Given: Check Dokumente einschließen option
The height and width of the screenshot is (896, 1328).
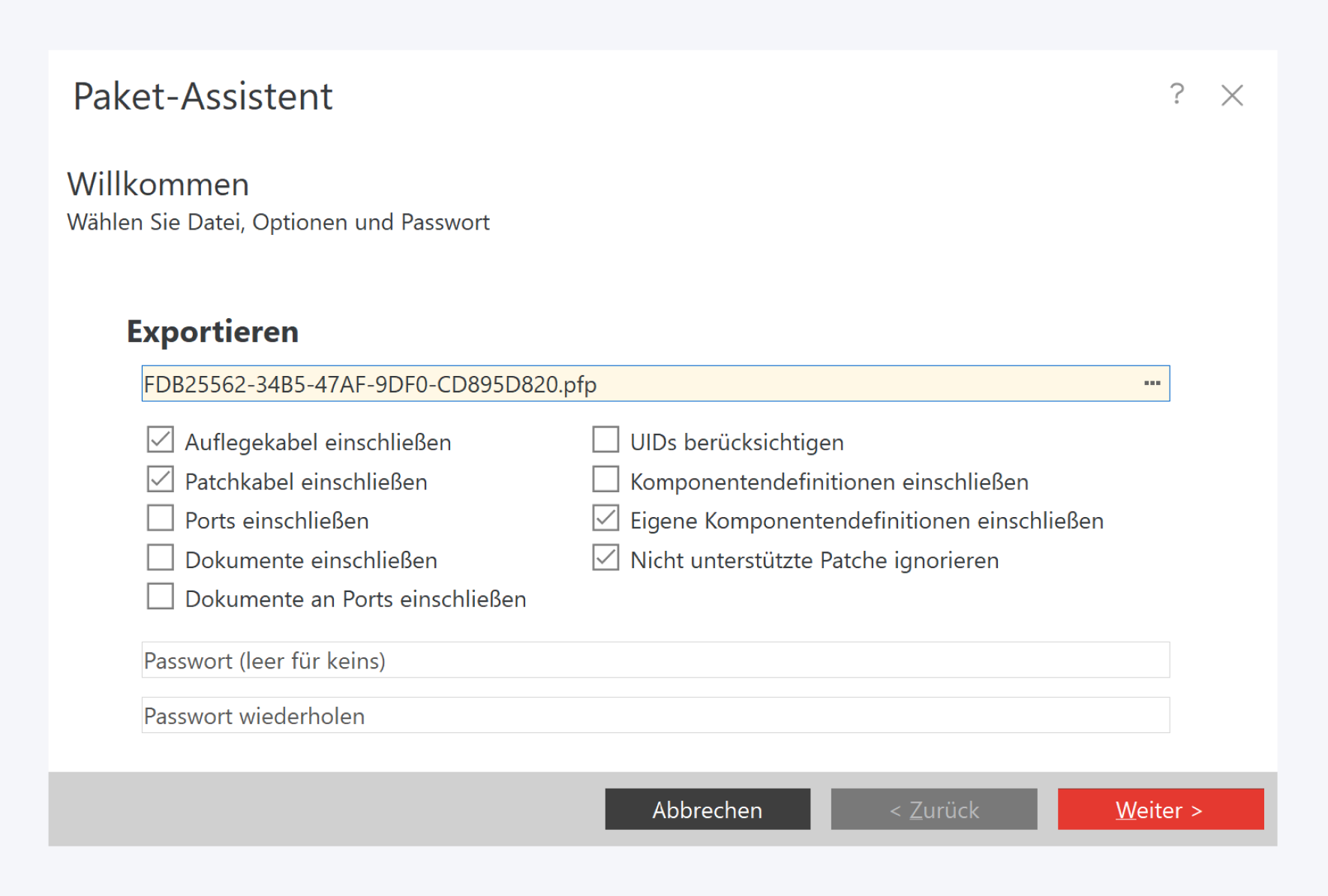Looking at the screenshot, I should point(161,558).
